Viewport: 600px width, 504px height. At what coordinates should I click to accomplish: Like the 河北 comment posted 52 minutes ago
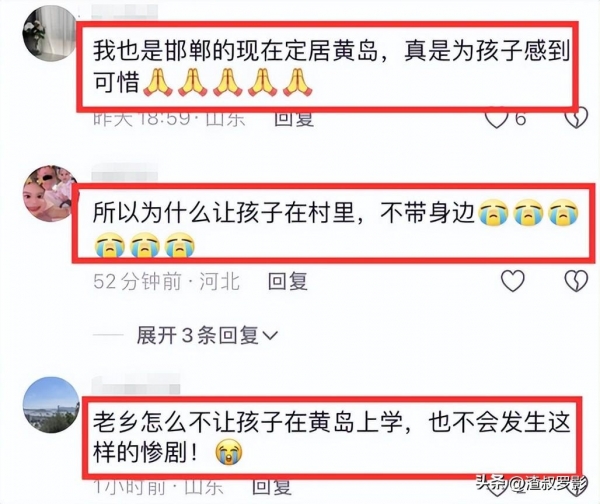click(x=513, y=281)
